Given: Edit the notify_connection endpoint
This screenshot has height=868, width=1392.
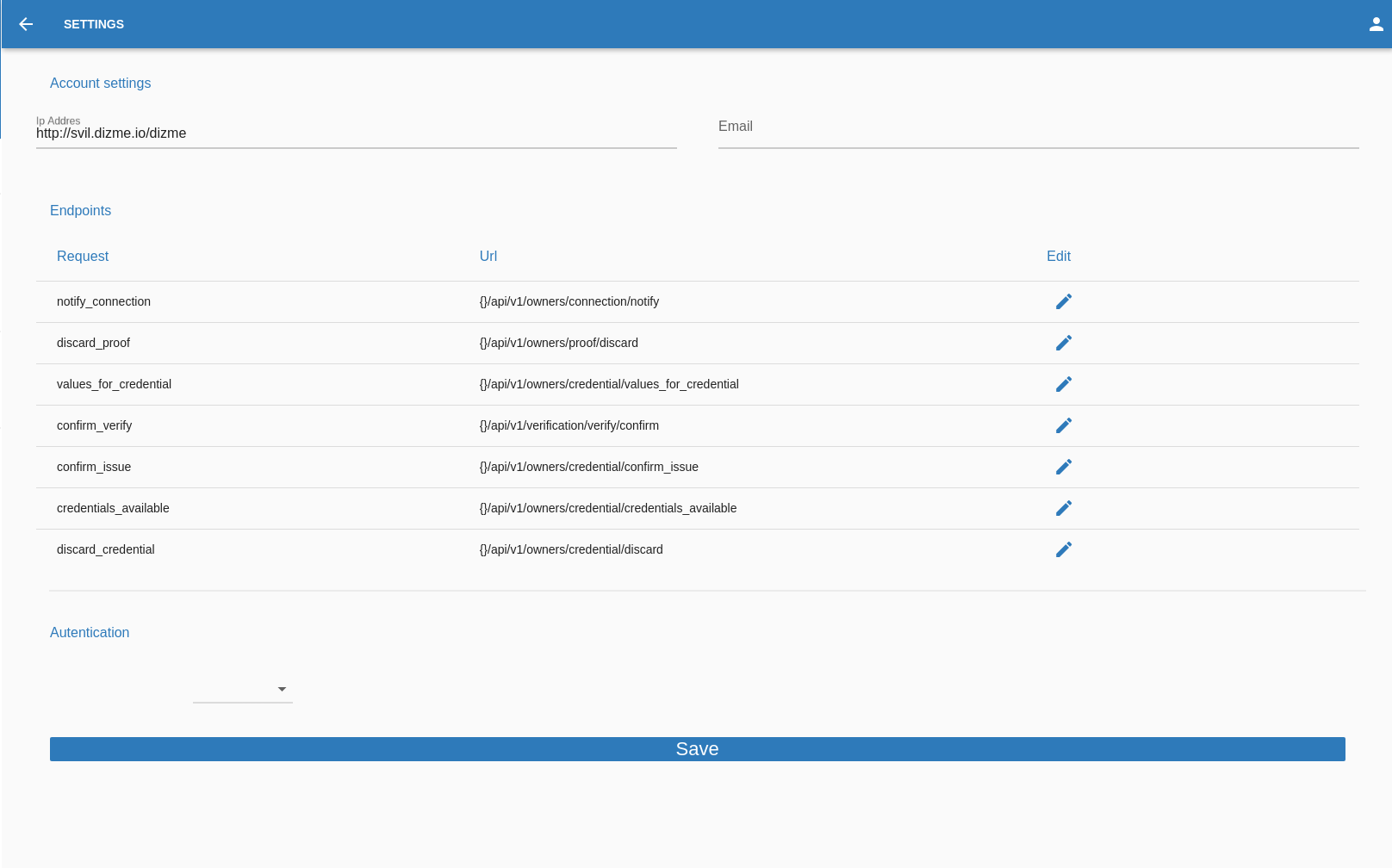Looking at the screenshot, I should coord(1064,301).
